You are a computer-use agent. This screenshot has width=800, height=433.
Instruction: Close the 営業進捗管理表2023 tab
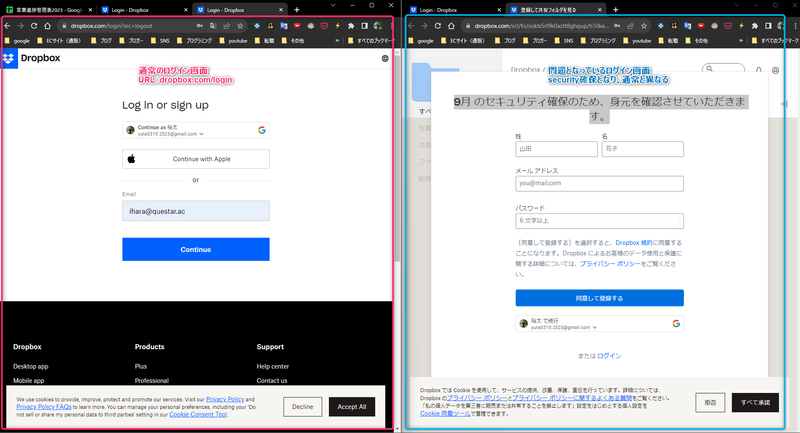pos(90,10)
